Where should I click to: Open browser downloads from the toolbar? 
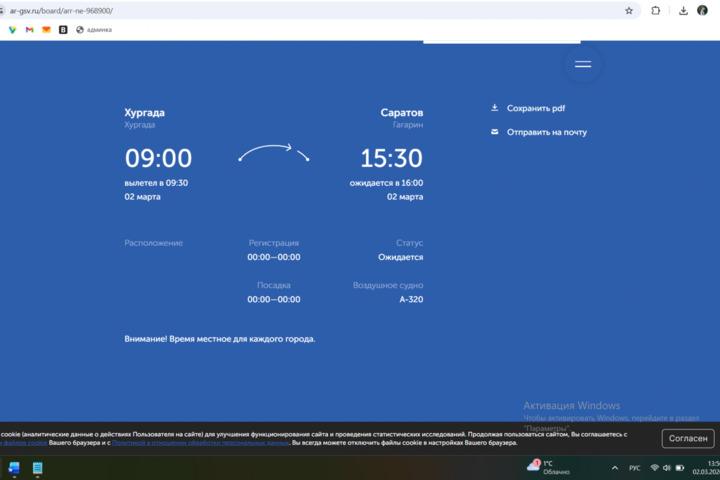pos(683,11)
